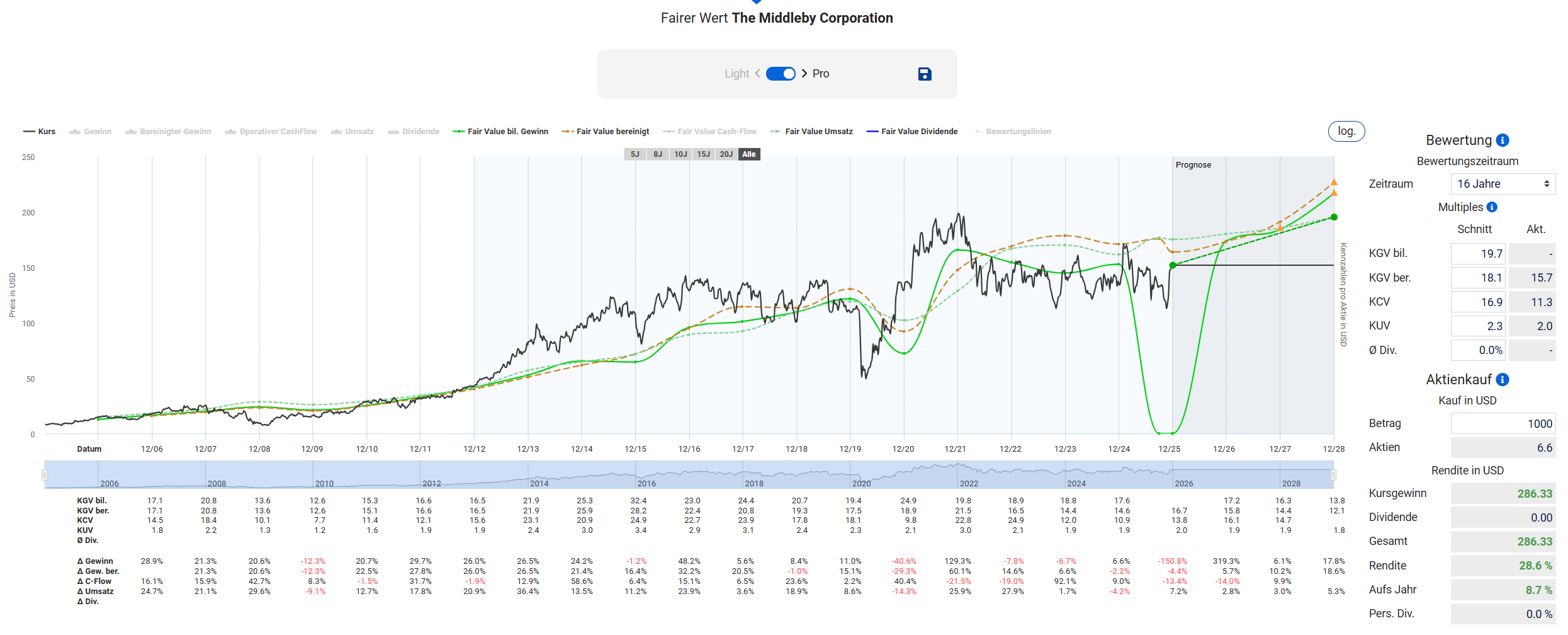Image resolution: width=1568 pixels, height=635 pixels.
Task: Select the 10J time range
Action: pyautogui.click(x=680, y=154)
